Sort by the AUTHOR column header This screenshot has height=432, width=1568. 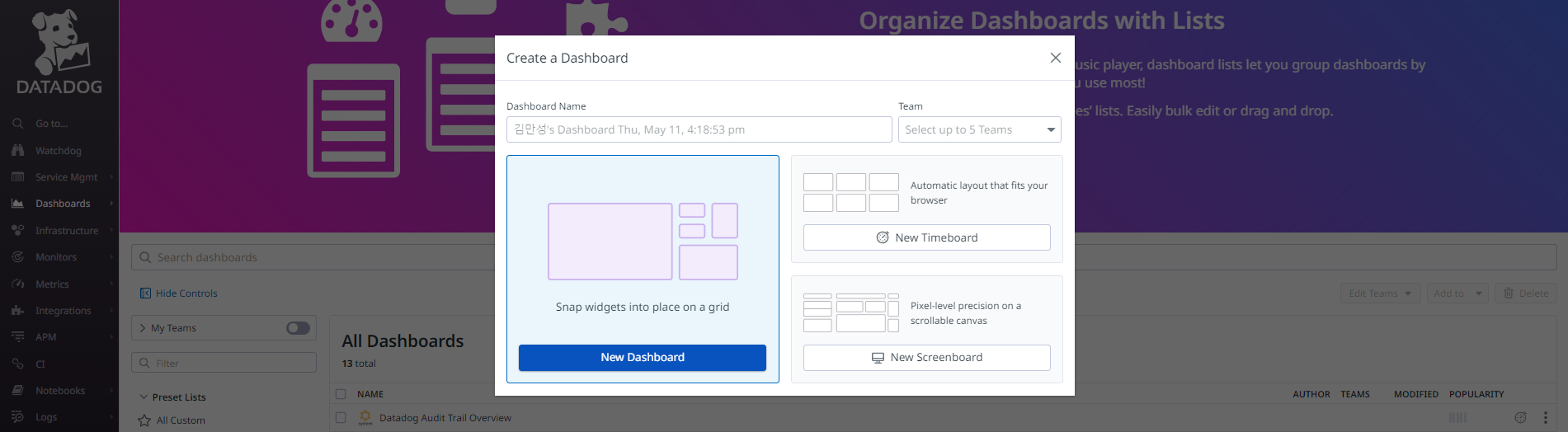(1311, 394)
